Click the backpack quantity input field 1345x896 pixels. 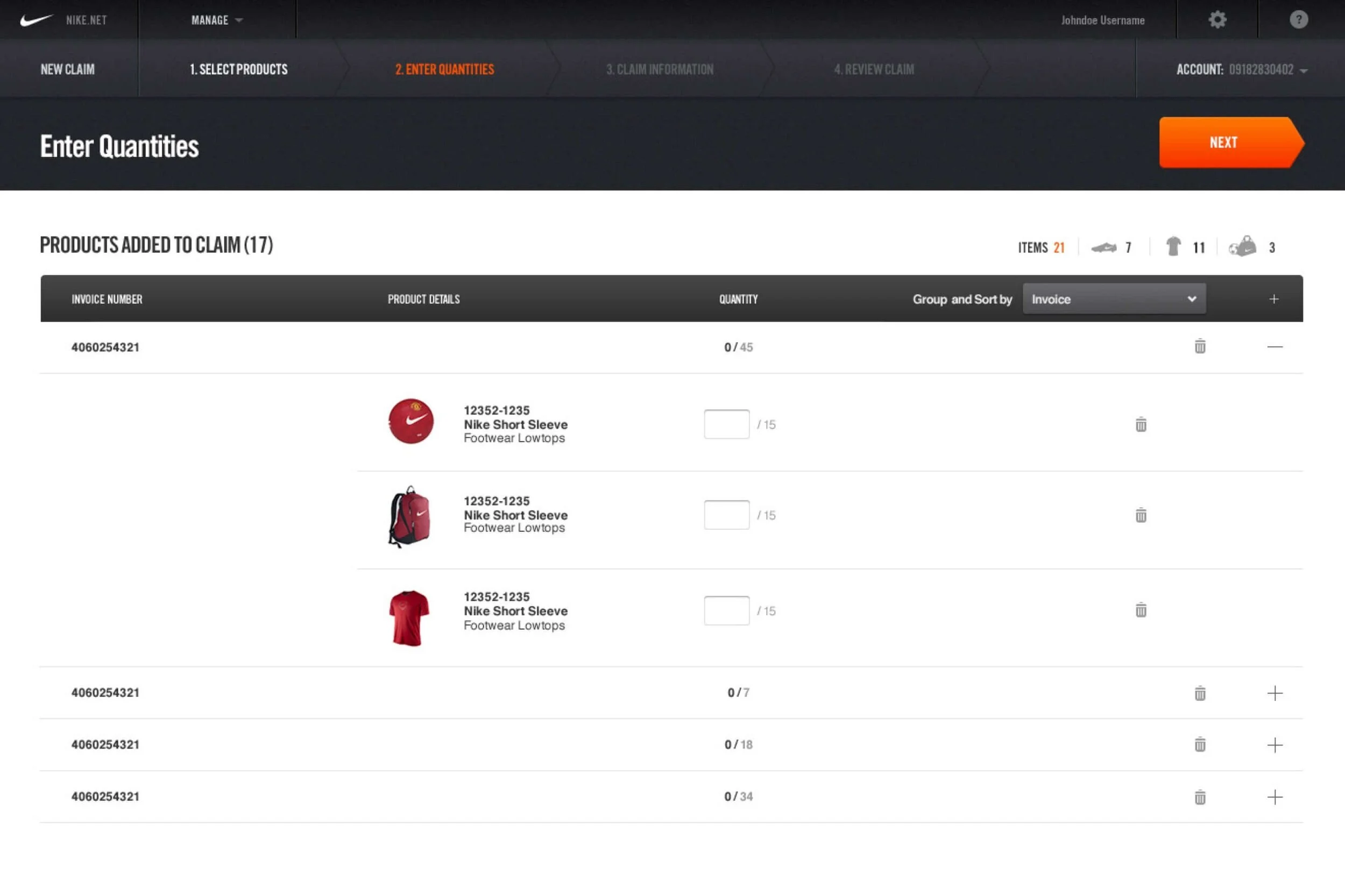(x=726, y=515)
